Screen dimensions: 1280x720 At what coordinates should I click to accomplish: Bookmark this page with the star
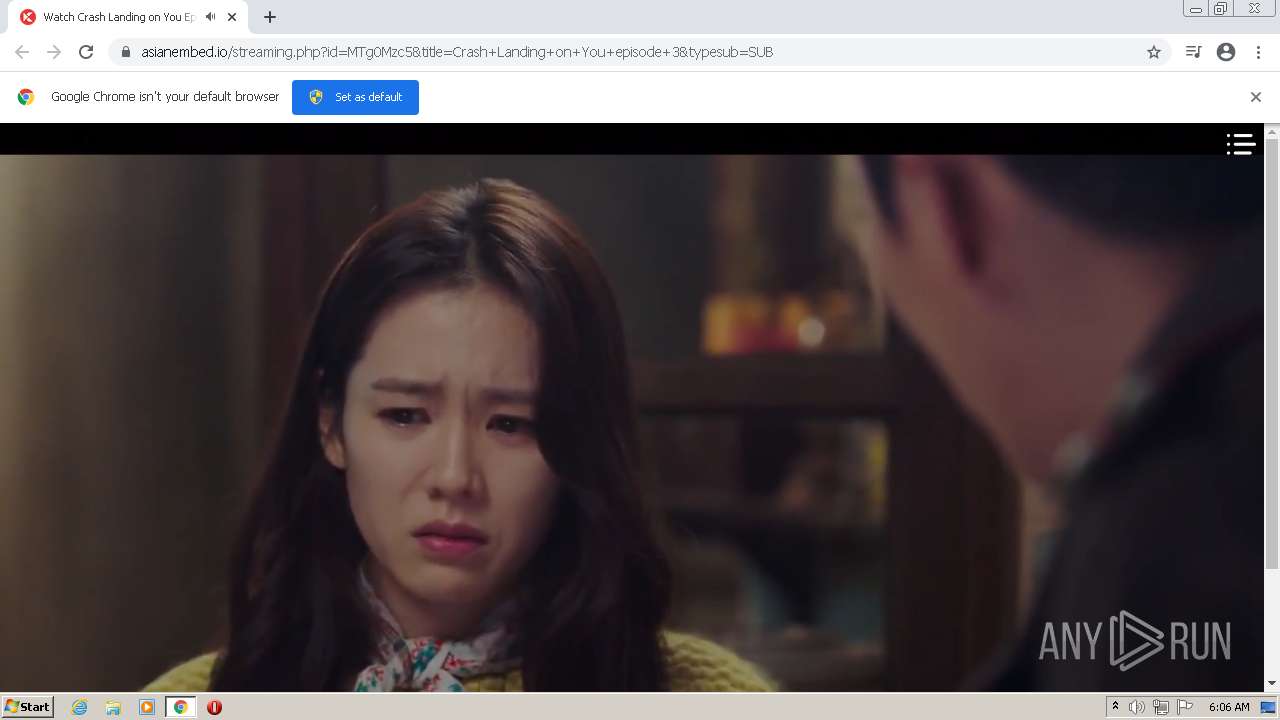(1154, 52)
